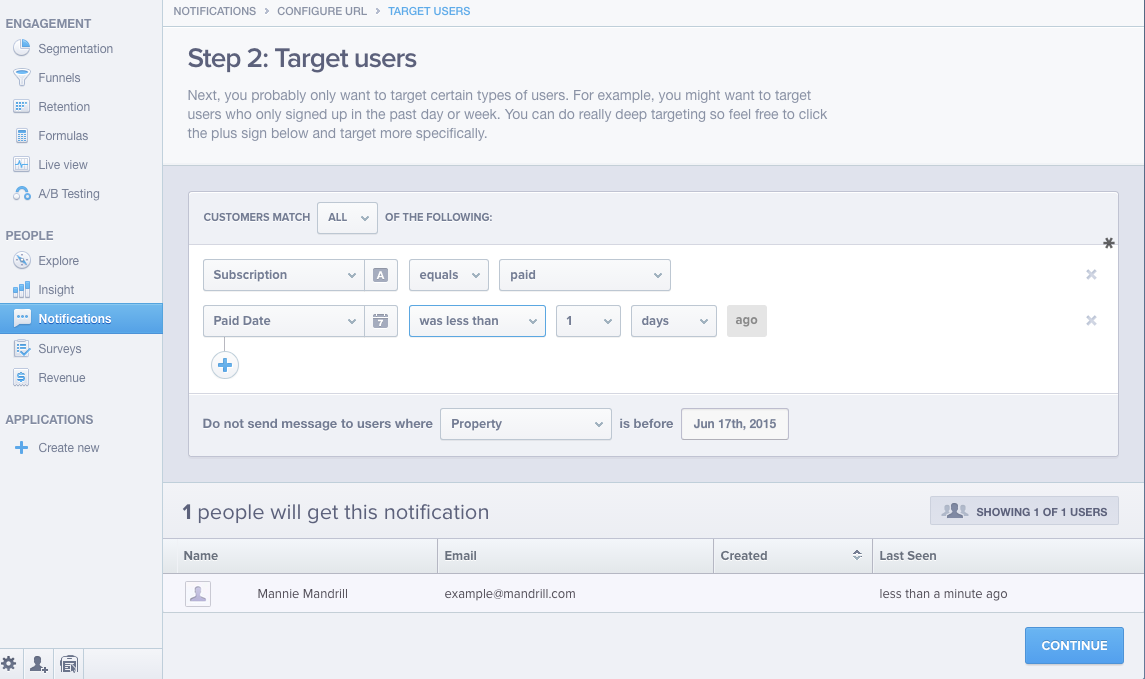Click the Surveys checklist icon

[x=22, y=348]
